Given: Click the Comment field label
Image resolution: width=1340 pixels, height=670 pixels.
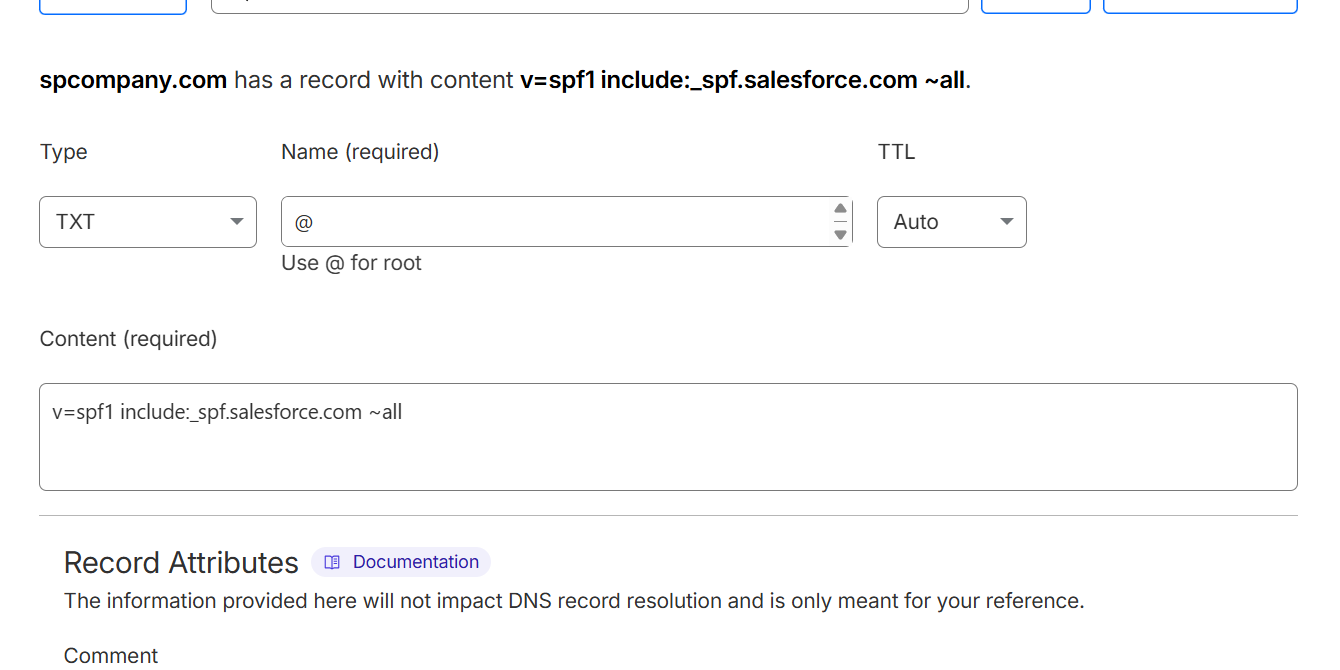Looking at the screenshot, I should tap(111, 656).
